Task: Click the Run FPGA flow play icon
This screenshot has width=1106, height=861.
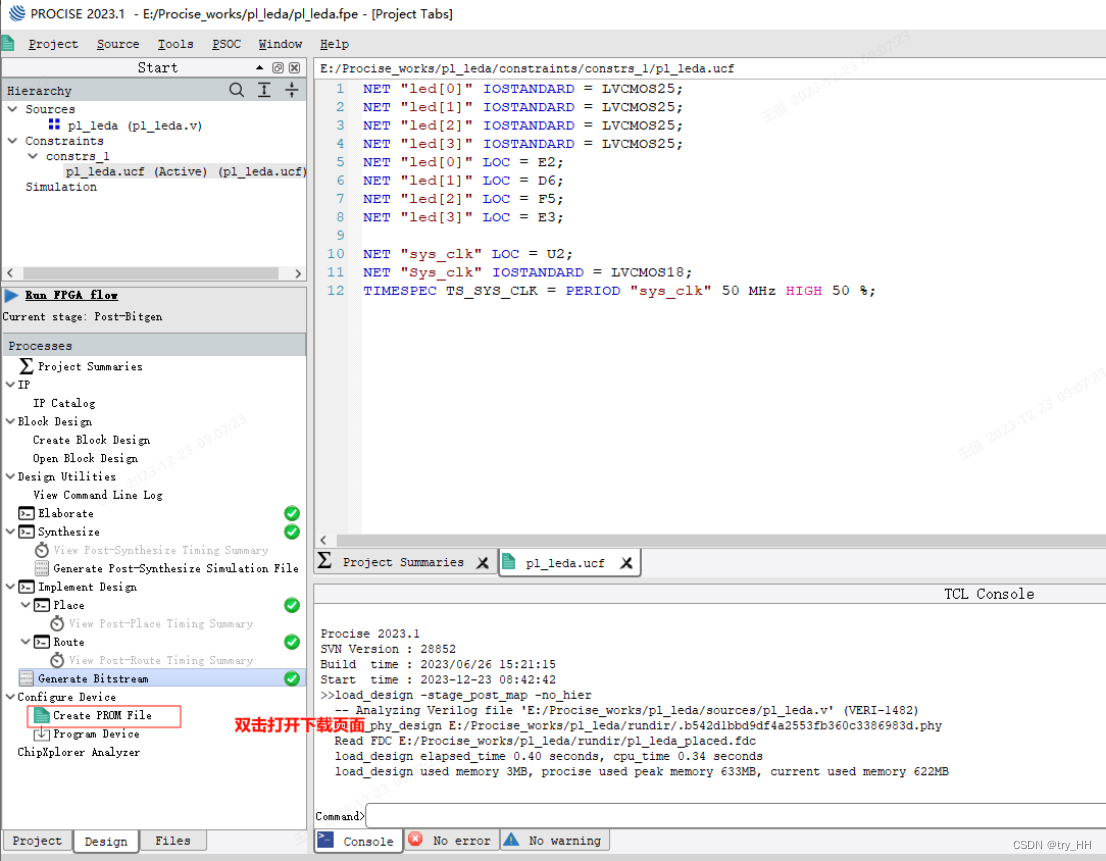Action: [x=11, y=295]
